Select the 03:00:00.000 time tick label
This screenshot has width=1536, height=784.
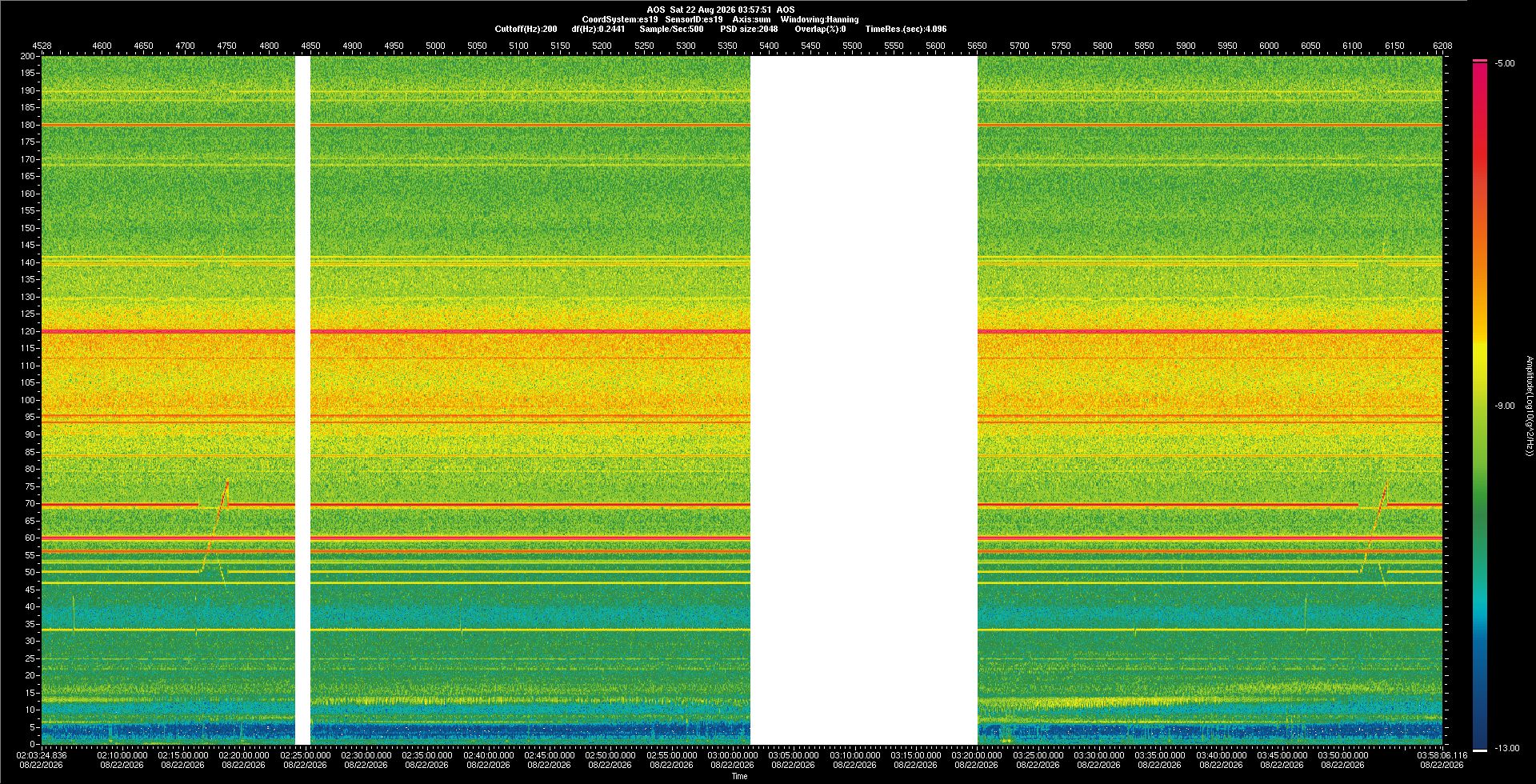[732, 754]
